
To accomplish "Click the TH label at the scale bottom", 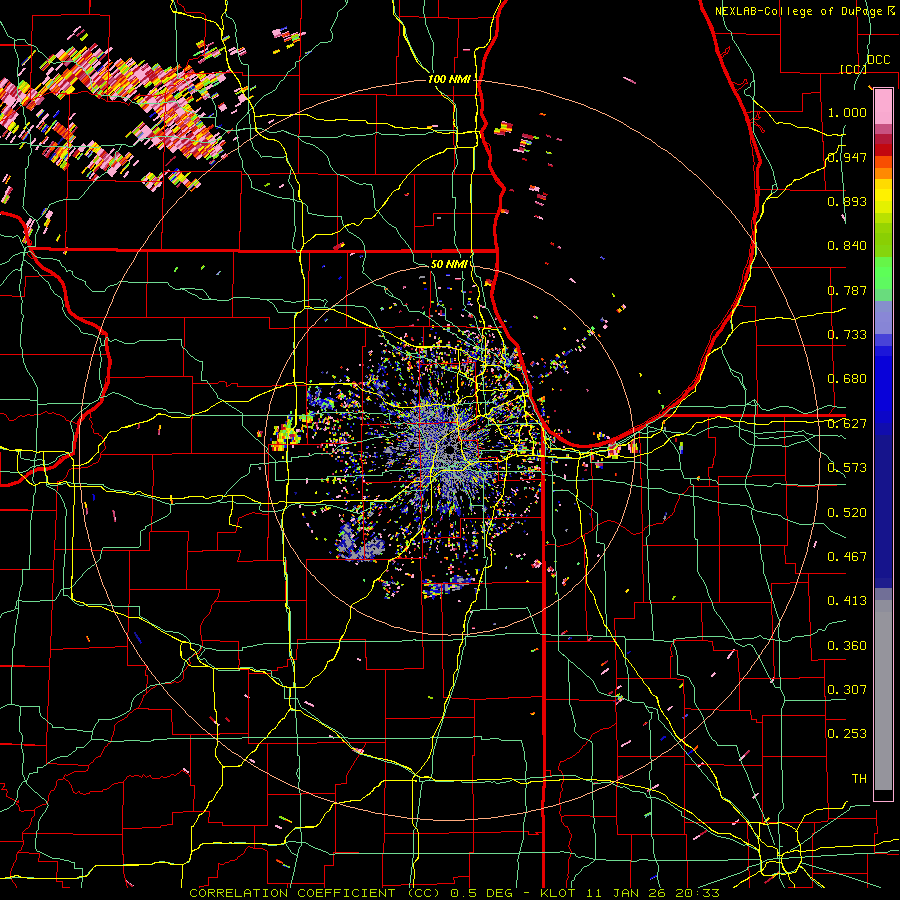I will click(x=859, y=779).
